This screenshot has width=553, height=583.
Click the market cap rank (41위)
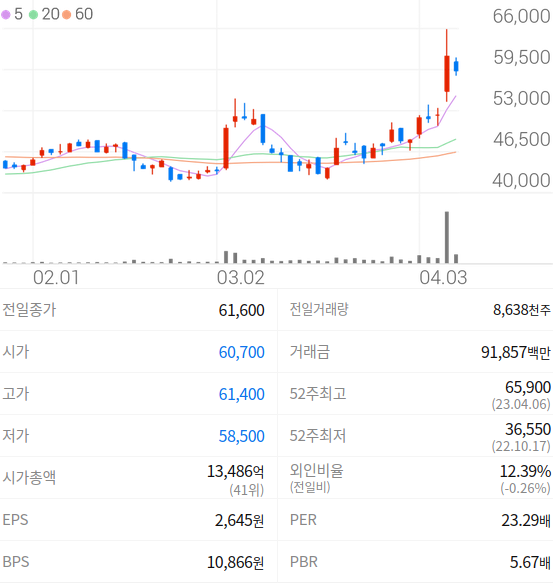(x=247, y=490)
